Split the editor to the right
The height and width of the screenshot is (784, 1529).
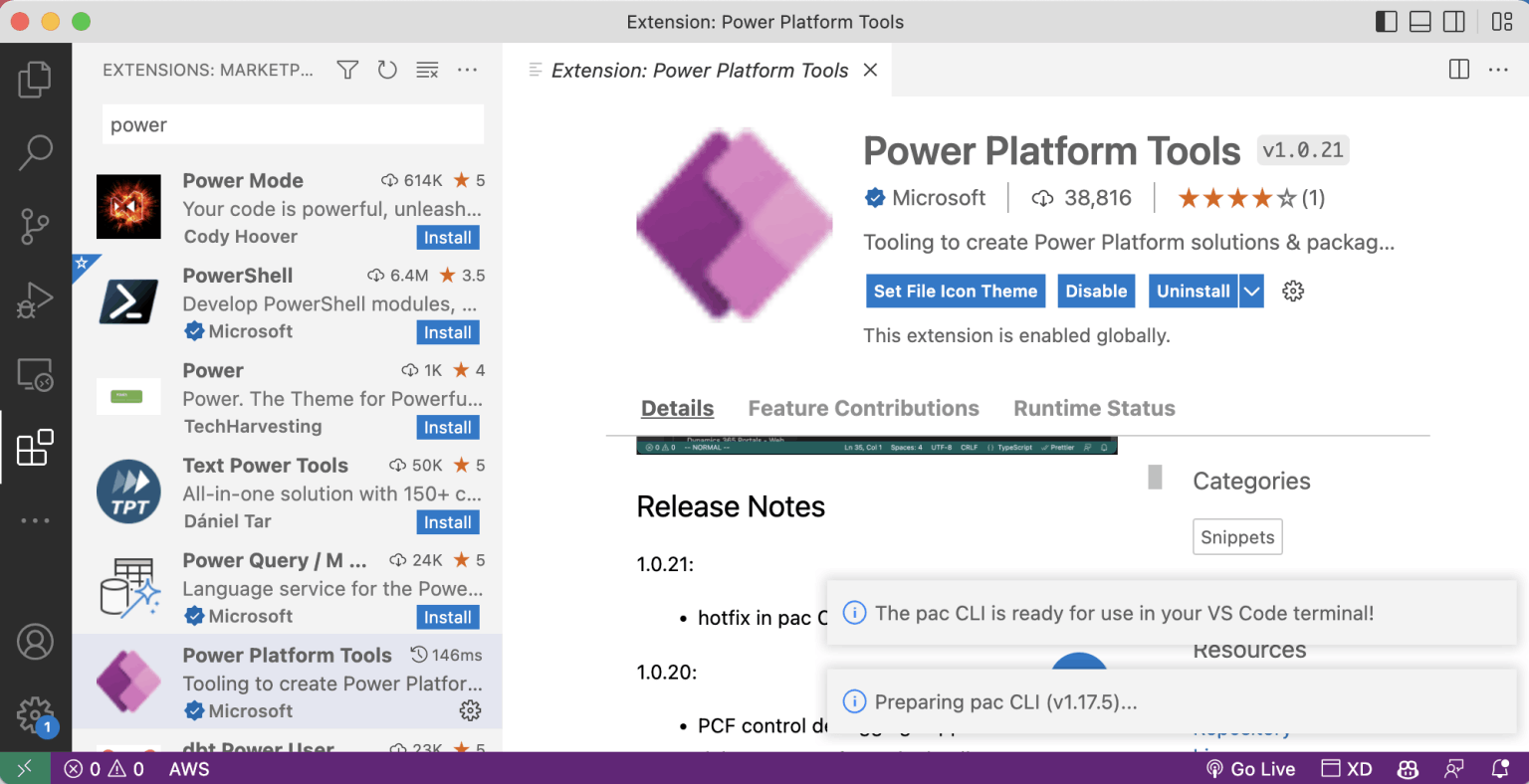click(x=1459, y=70)
